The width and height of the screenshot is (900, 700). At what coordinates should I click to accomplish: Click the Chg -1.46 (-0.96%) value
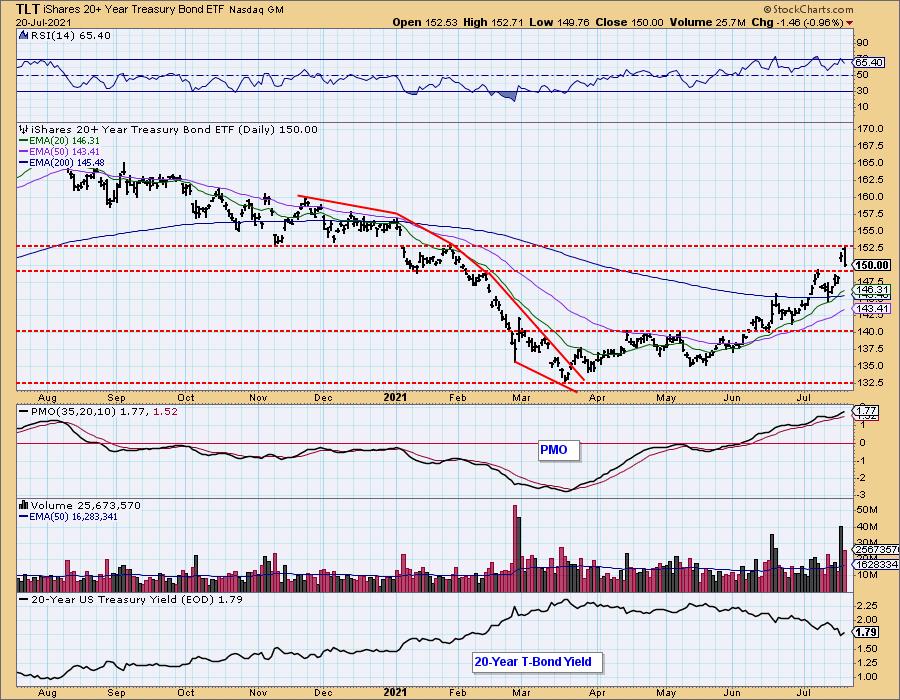pos(797,22)
